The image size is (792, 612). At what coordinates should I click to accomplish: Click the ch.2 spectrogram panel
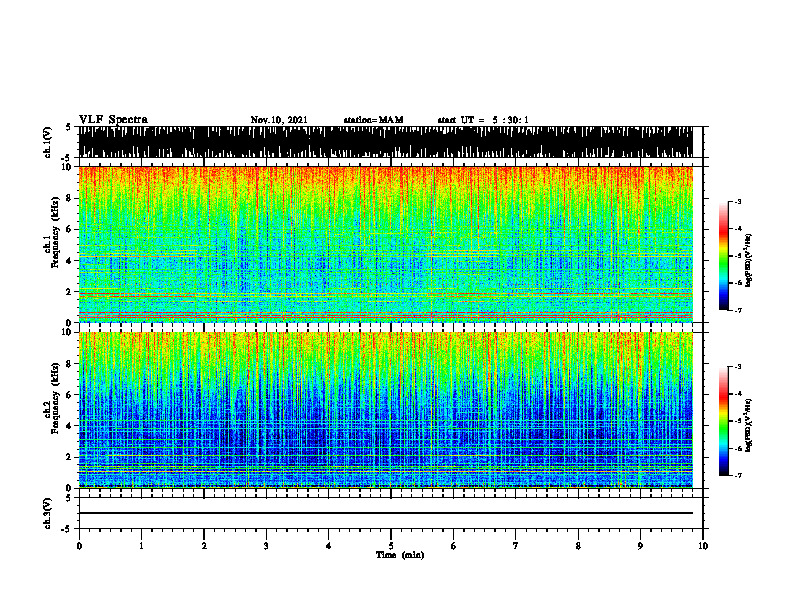pyautogui.click(x=386, y=410)
